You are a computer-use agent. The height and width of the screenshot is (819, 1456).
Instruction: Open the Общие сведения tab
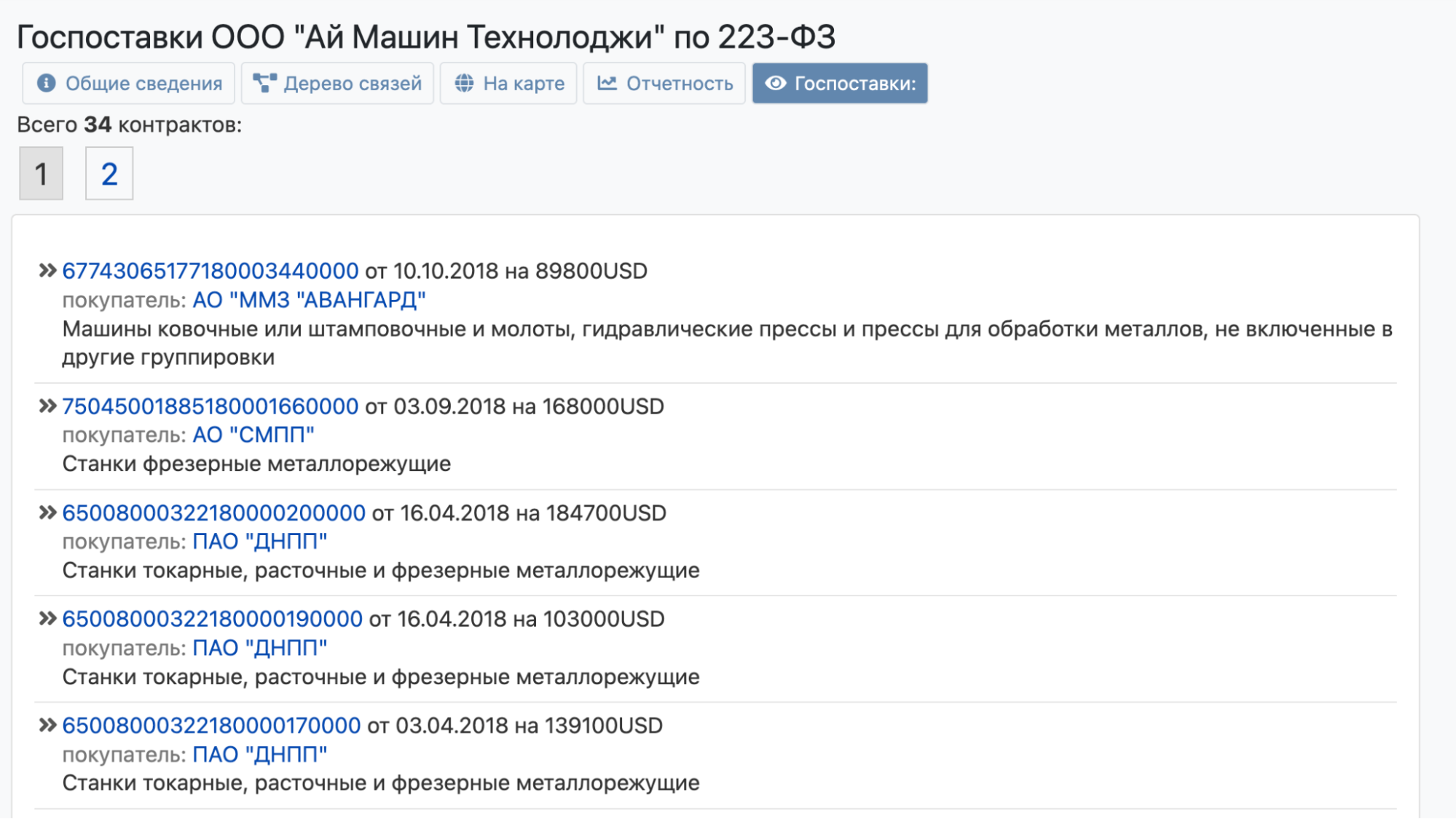point(128,84)
